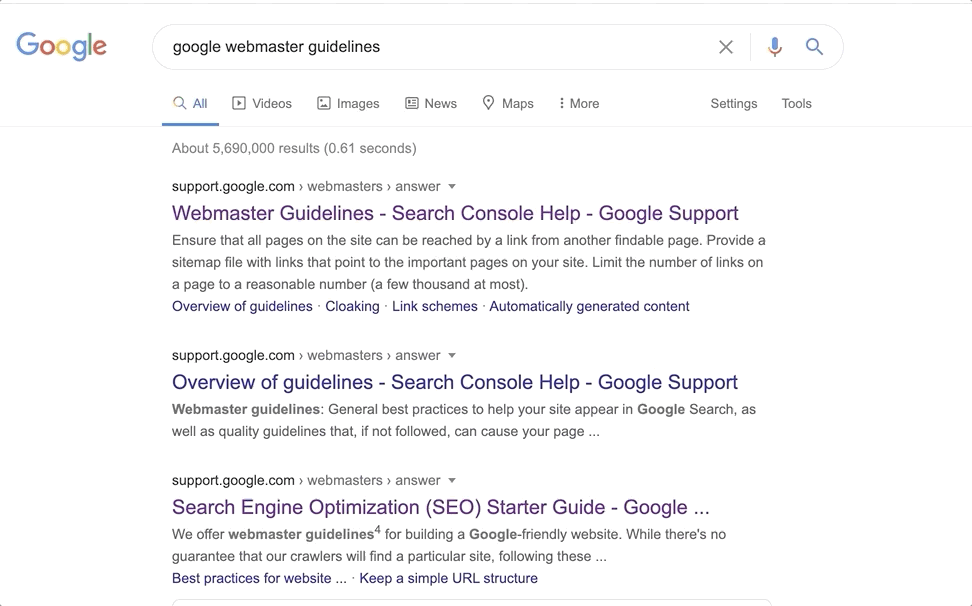Click the Google logo
This screenshot has height=606, width=972.
(x=61, y=46)
